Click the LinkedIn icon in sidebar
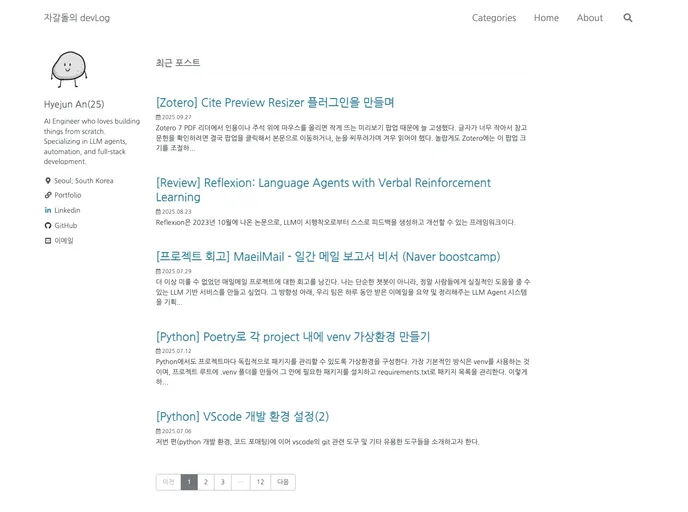 48,211
